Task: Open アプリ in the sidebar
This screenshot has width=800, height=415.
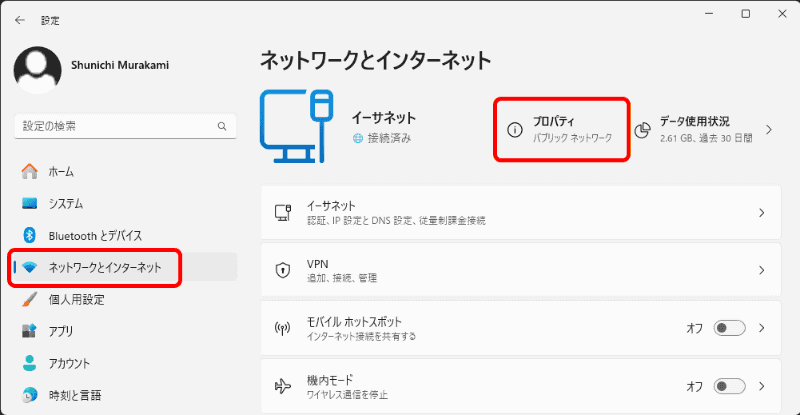Action: coord(125,331)
